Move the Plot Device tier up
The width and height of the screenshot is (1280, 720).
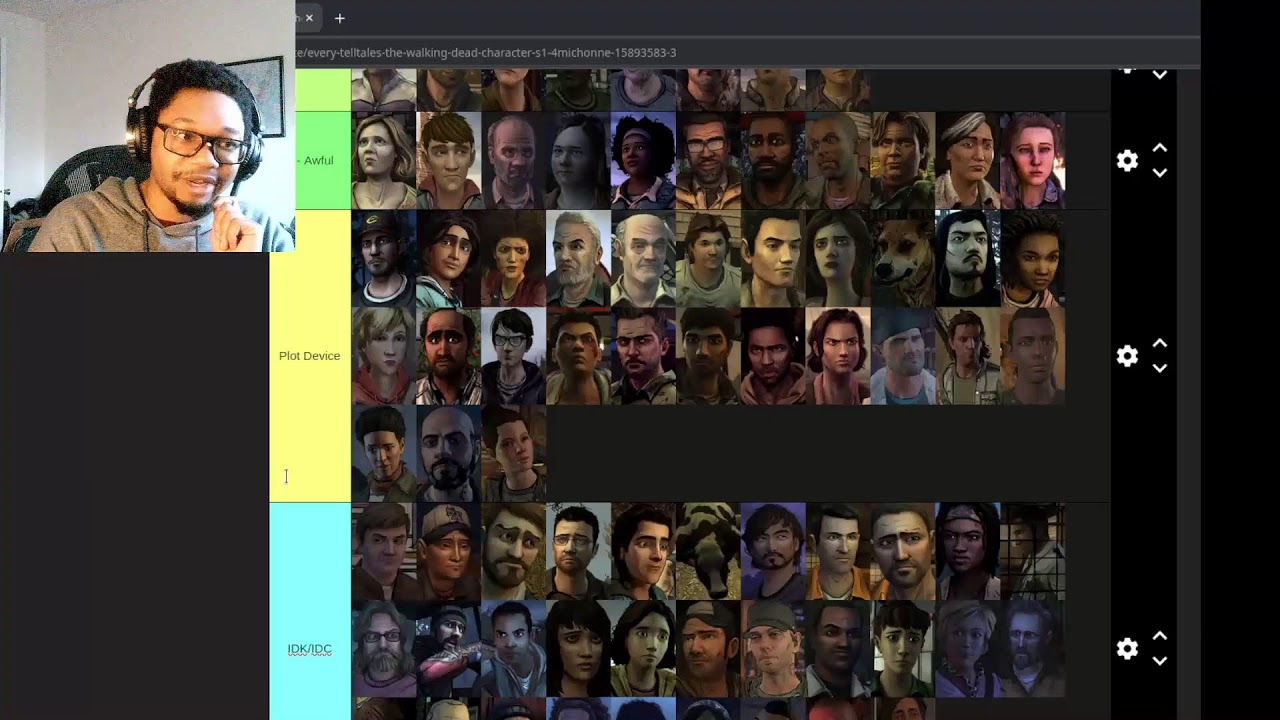[x=1160, y=343]
